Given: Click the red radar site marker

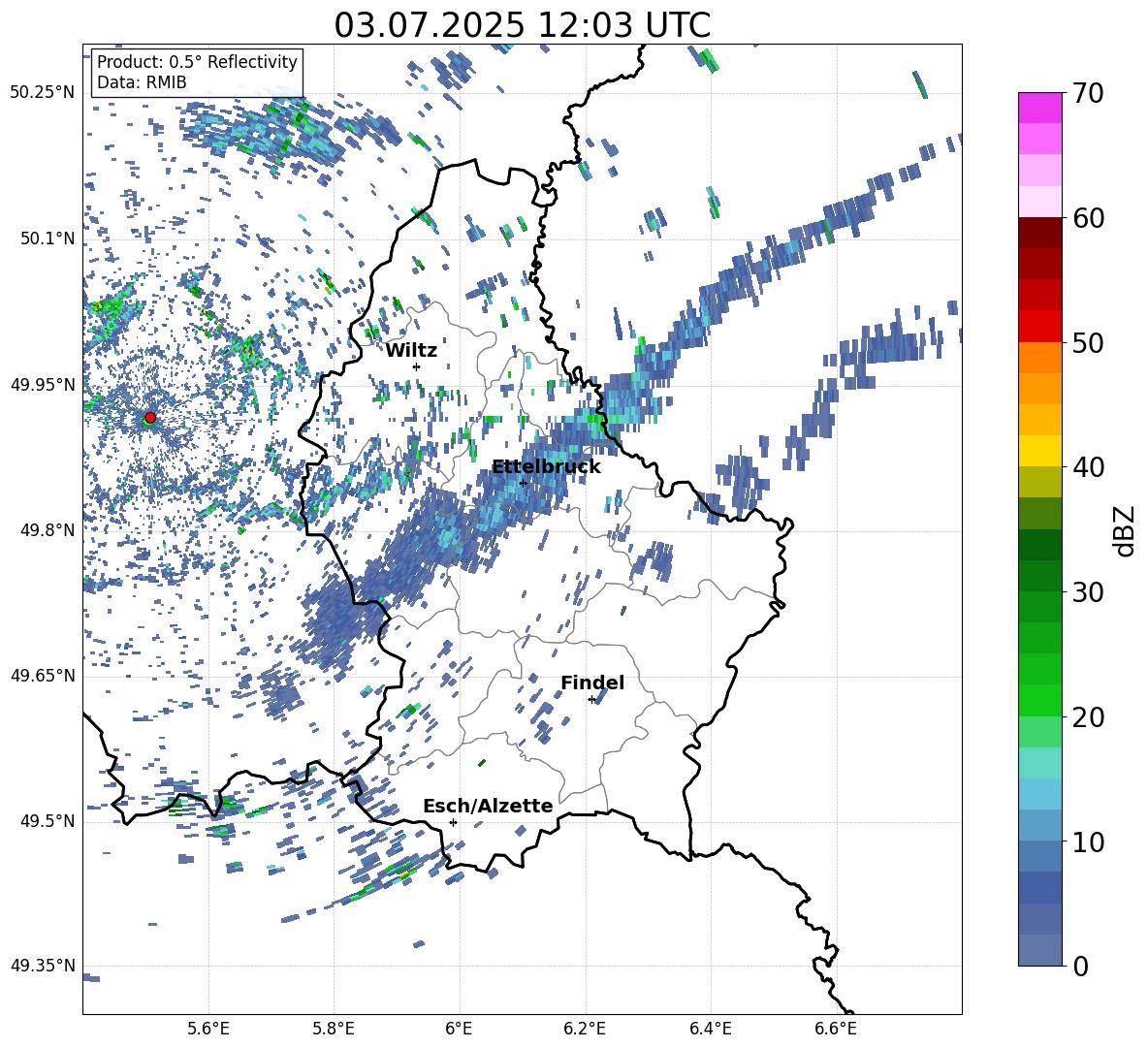Looking at the screenshot, I should pos(150,418).
